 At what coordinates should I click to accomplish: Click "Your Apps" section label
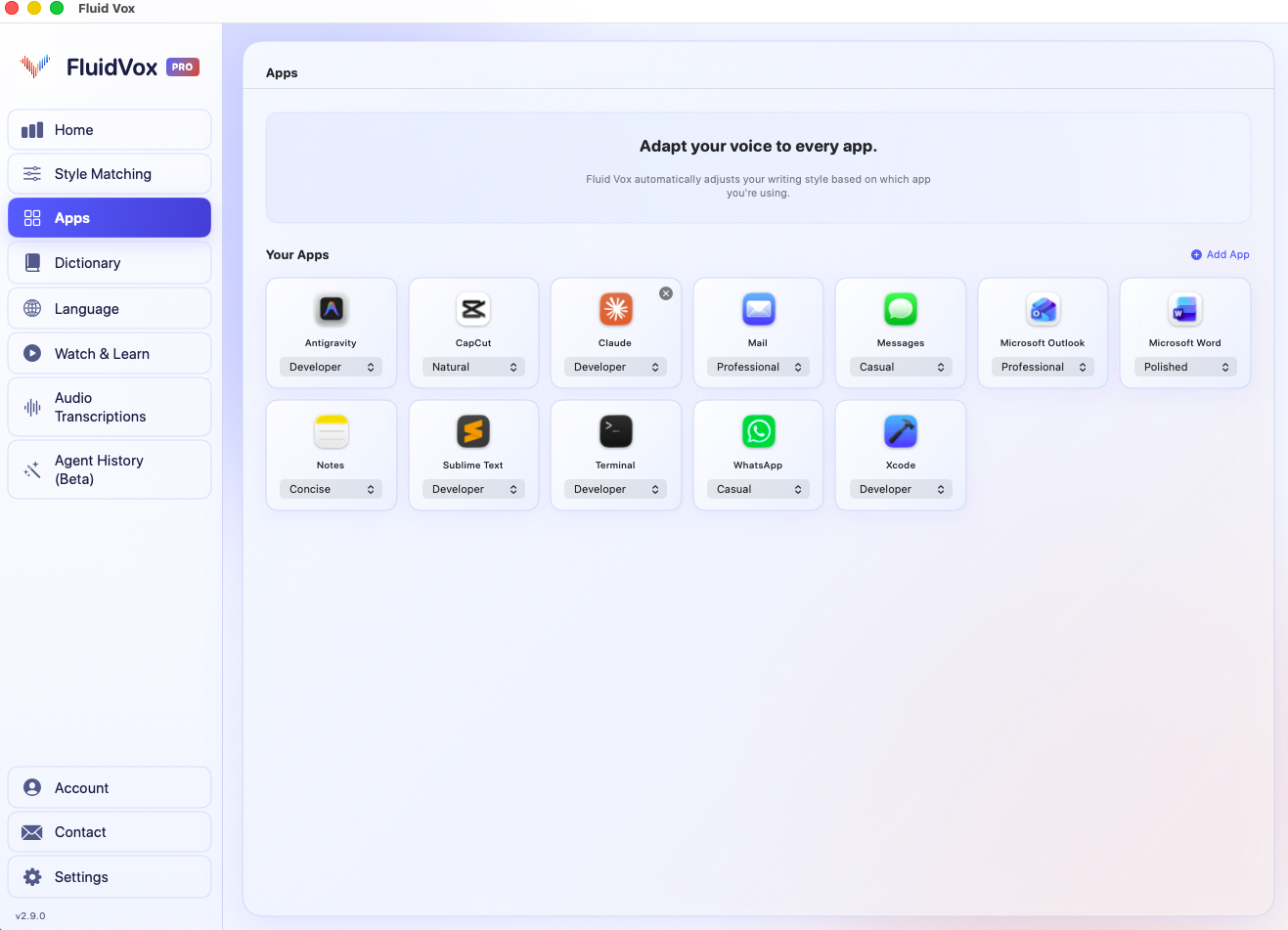(297, 254)
